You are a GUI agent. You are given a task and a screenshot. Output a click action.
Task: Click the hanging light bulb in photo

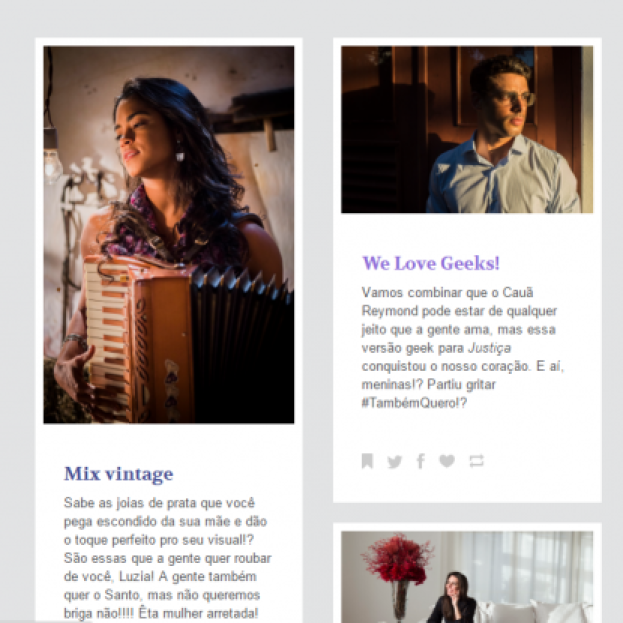tap(53, 161)
